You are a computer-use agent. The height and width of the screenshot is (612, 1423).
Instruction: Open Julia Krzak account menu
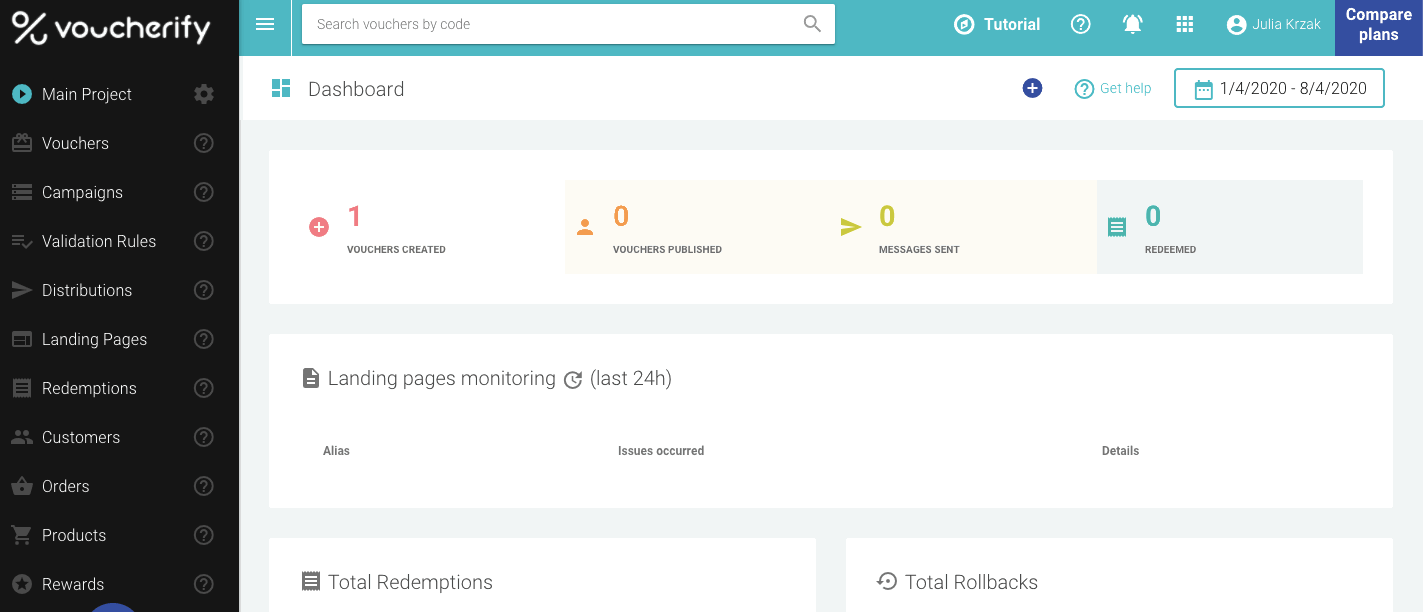[x=1273, y=25]
